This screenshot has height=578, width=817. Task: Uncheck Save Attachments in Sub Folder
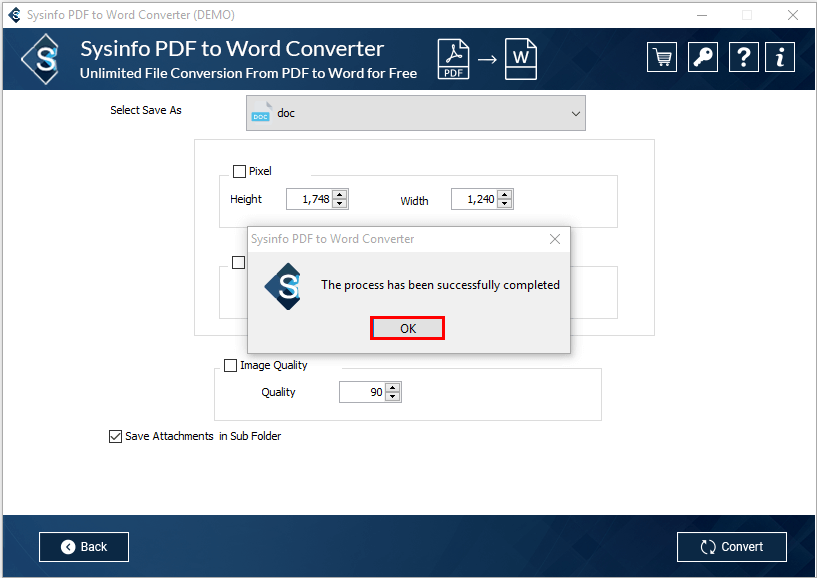pos(115,436)
